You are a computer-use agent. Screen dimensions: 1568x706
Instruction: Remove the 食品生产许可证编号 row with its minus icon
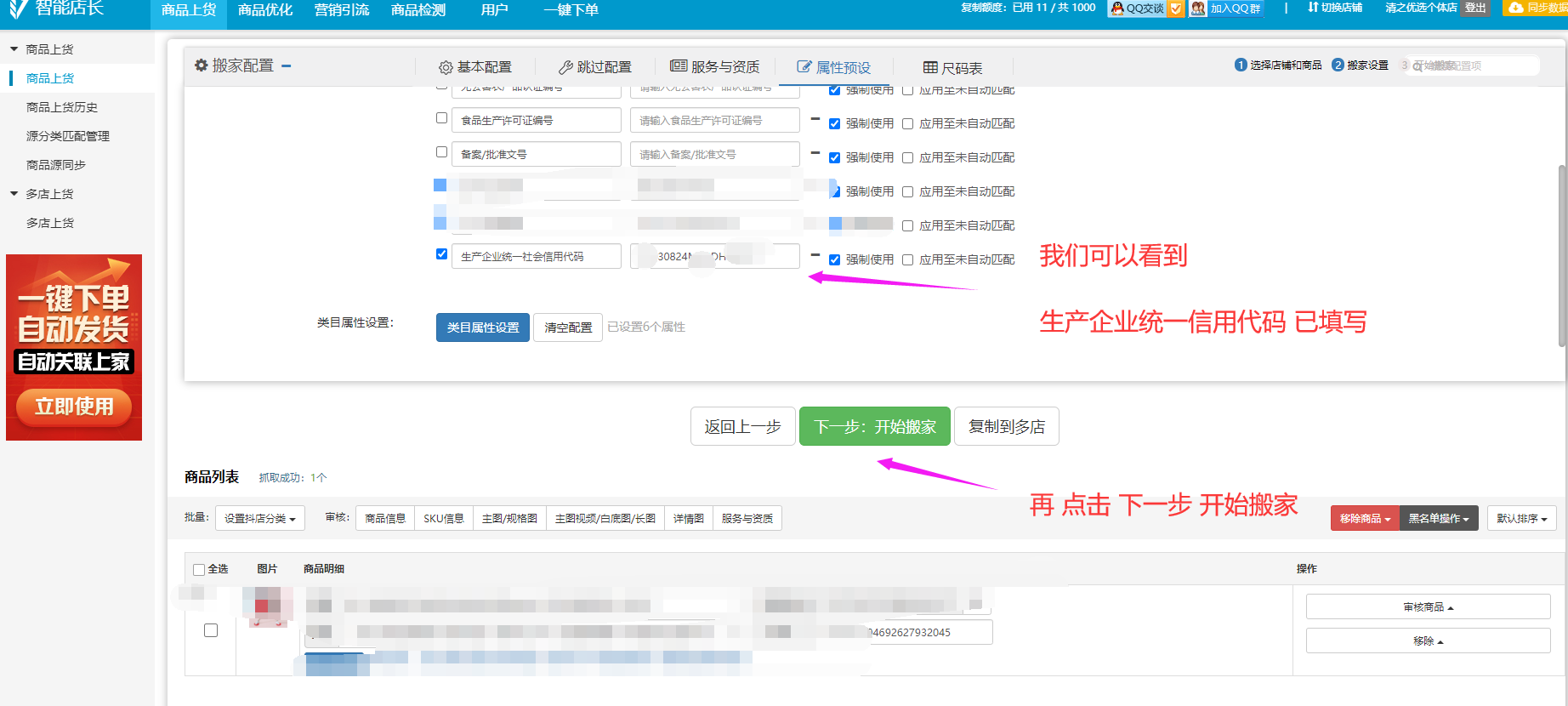pyautogui.click(x=815, y=119)
